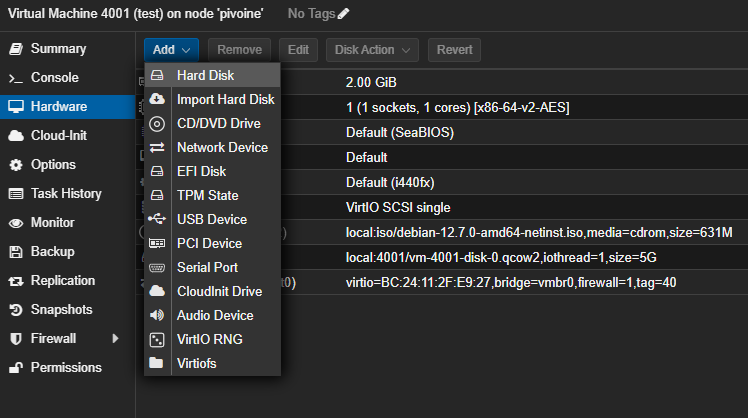
Task: Click the pencil icon to edit tags
Action: tap(343, 14)
